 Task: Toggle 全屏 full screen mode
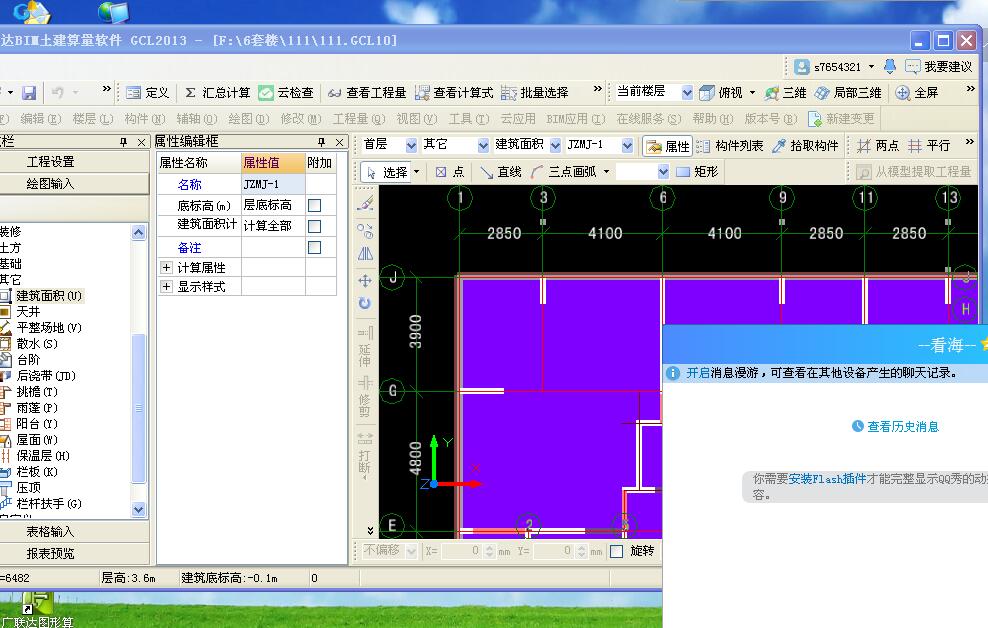(917, 93)
